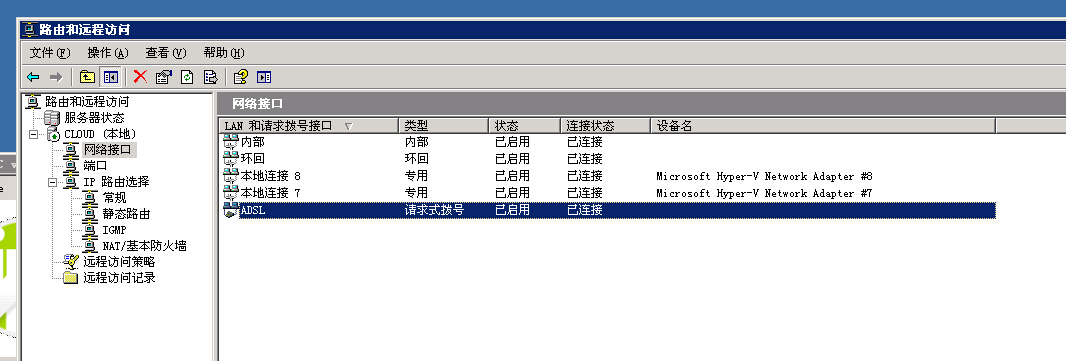Click the 环回 interface icon
1066x361 pixels.
click(x=231, y=159)
